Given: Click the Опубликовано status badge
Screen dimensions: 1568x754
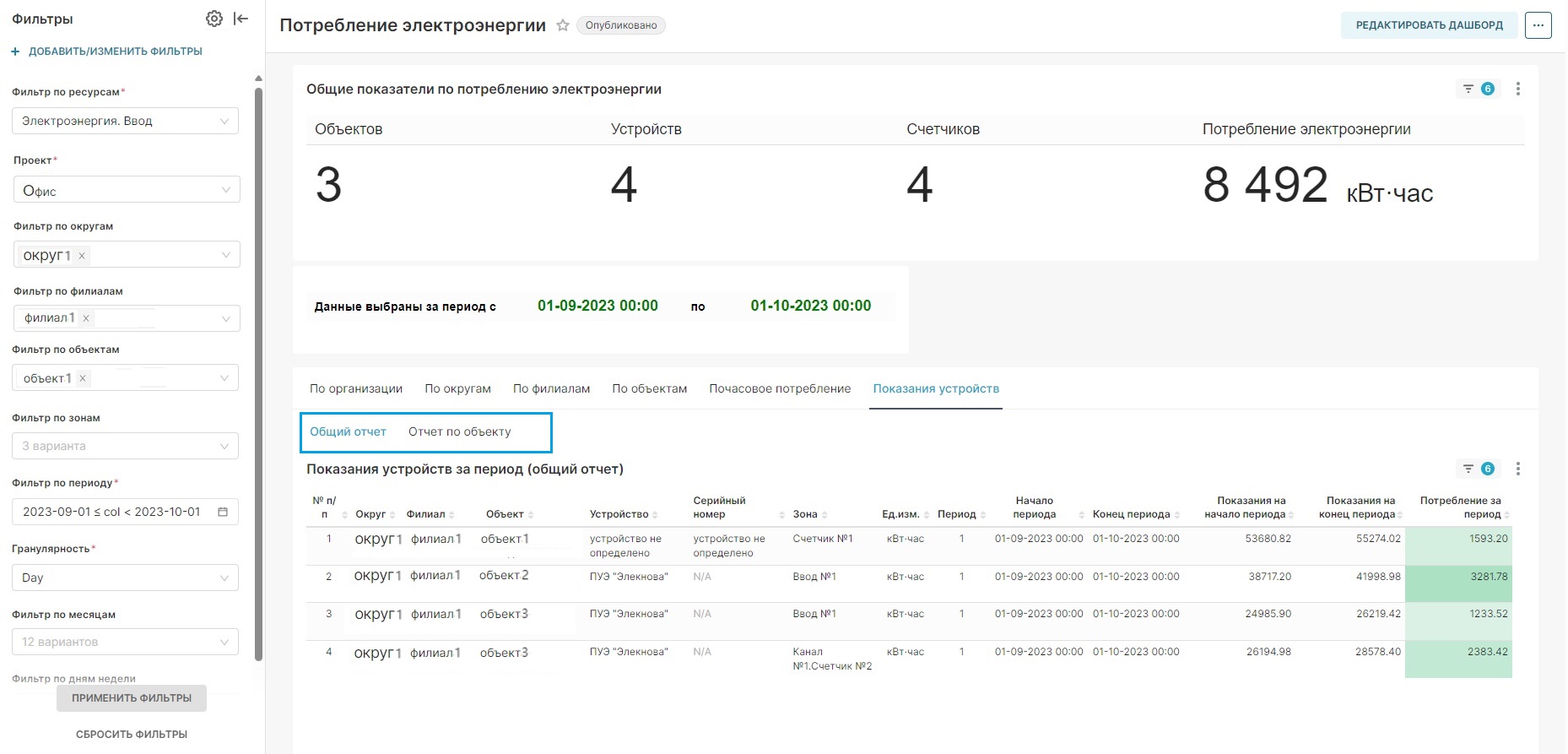Looking at the screenshot, I should coord(621,25).
